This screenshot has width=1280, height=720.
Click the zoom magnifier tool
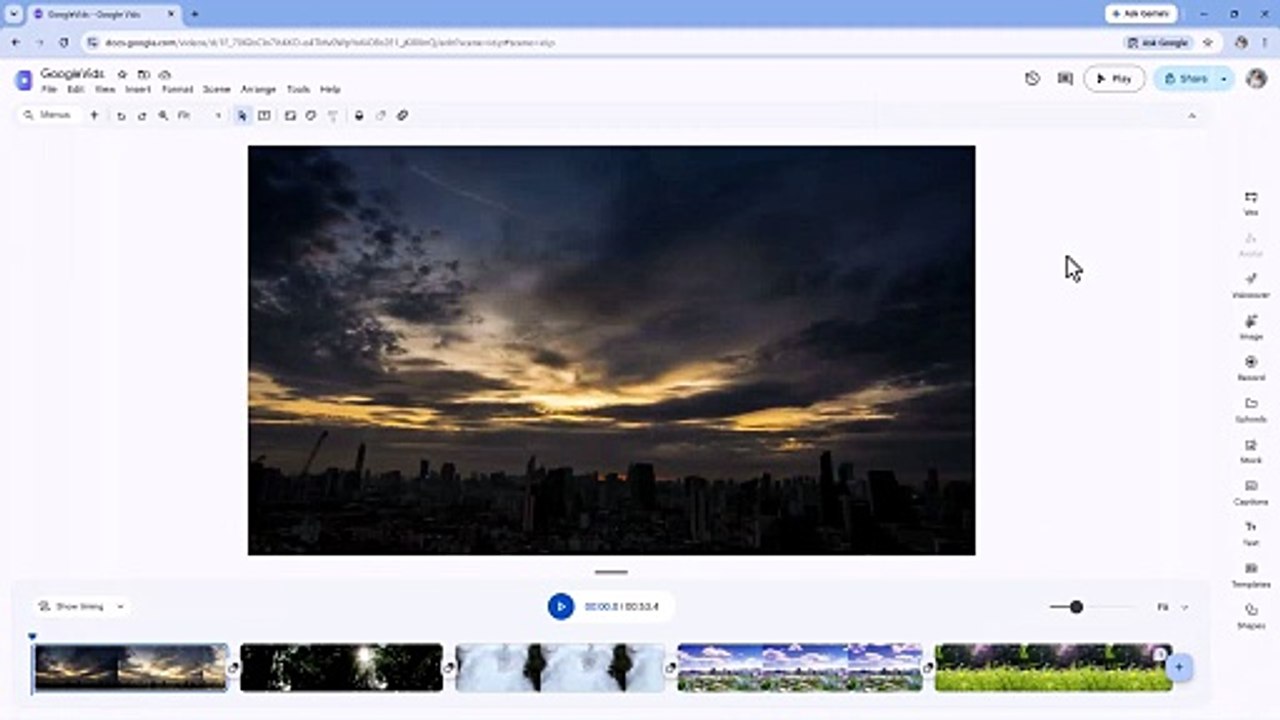pyautogui.click(x=163, y=116)
